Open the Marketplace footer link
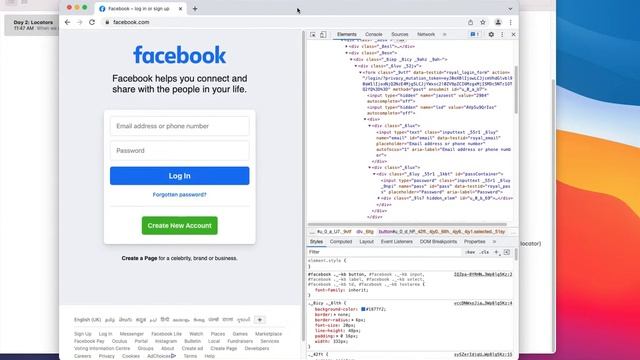Image resolution: width=640 pixels, height=360 pixels. click(269, 334)
